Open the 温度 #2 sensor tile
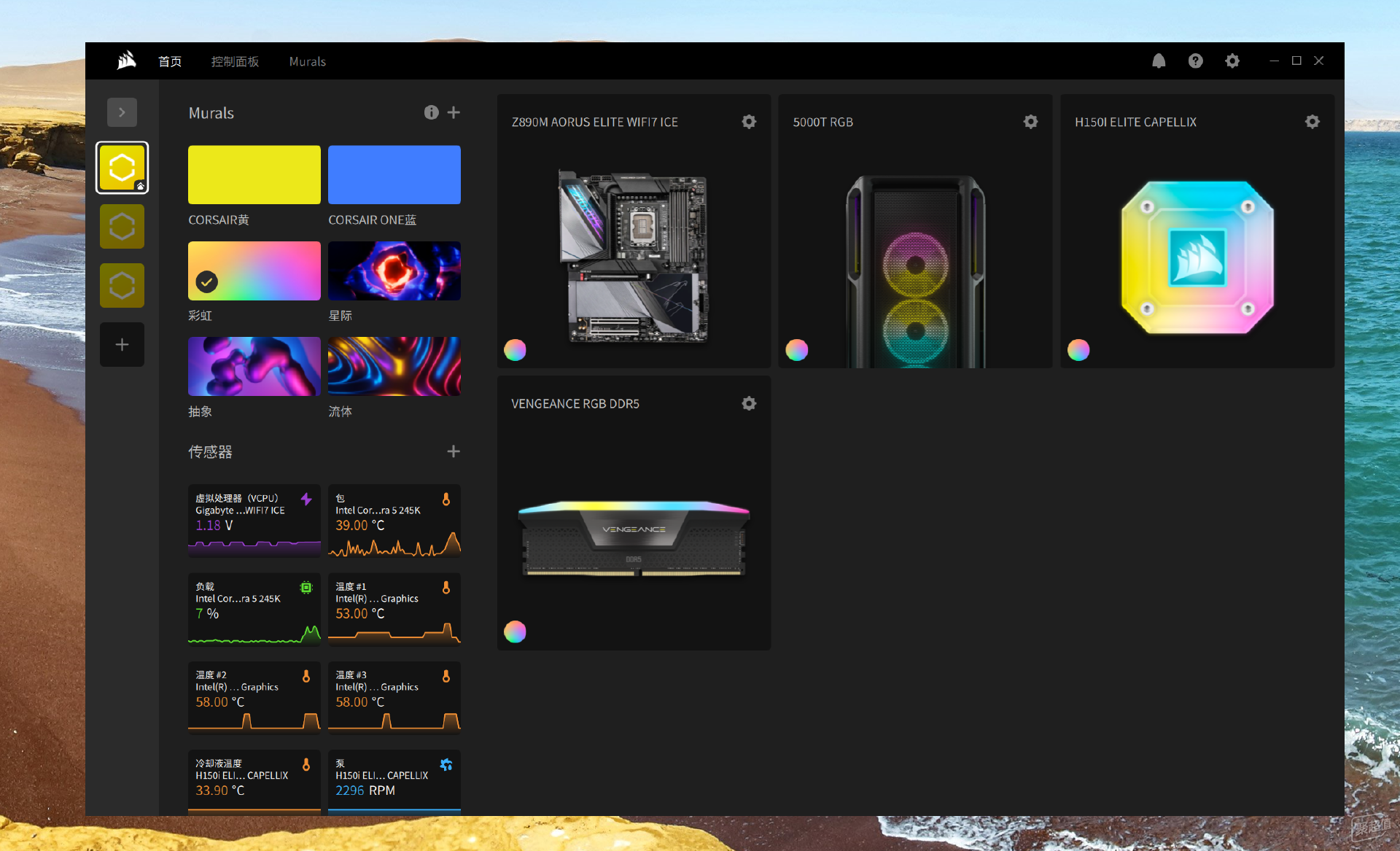 254,697
